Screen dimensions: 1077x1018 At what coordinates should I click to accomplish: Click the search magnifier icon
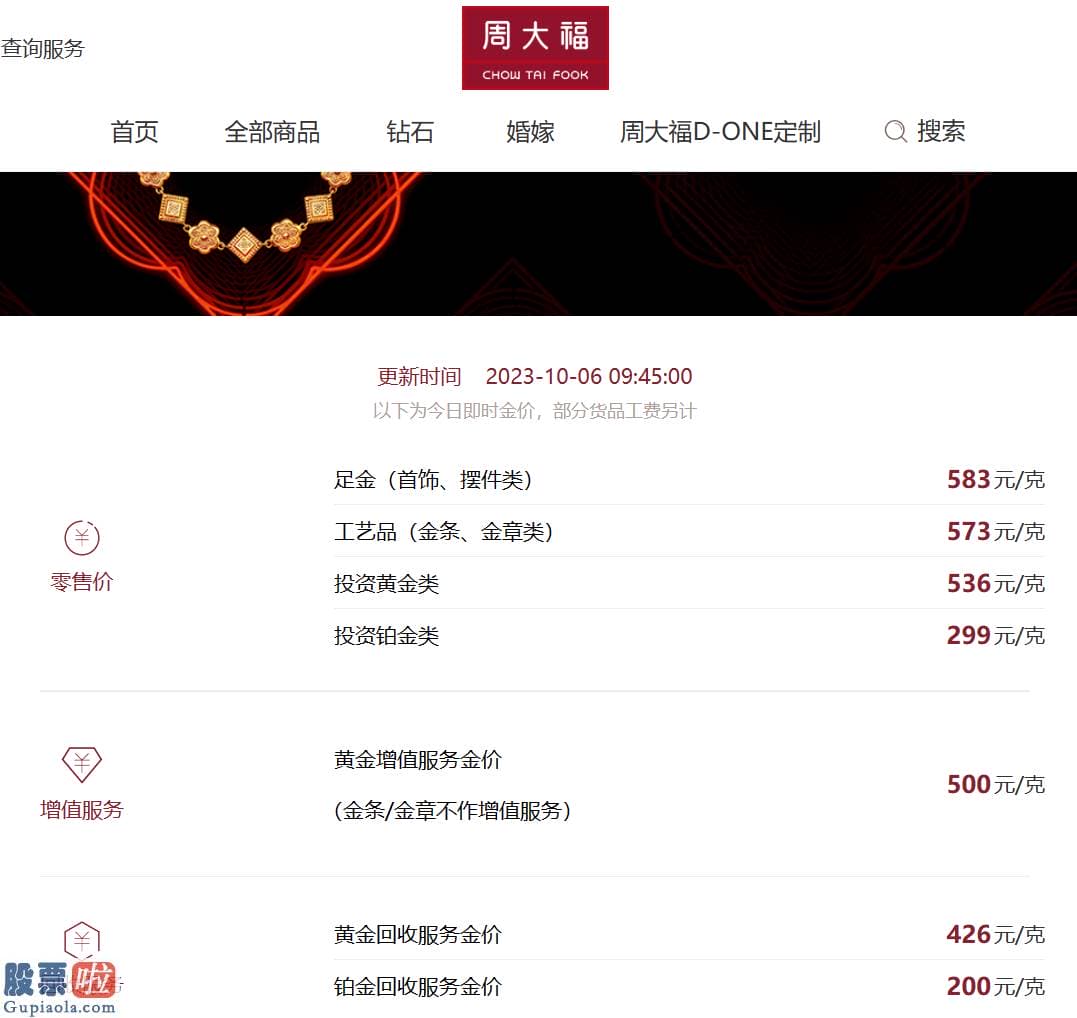tap(895, 131)
